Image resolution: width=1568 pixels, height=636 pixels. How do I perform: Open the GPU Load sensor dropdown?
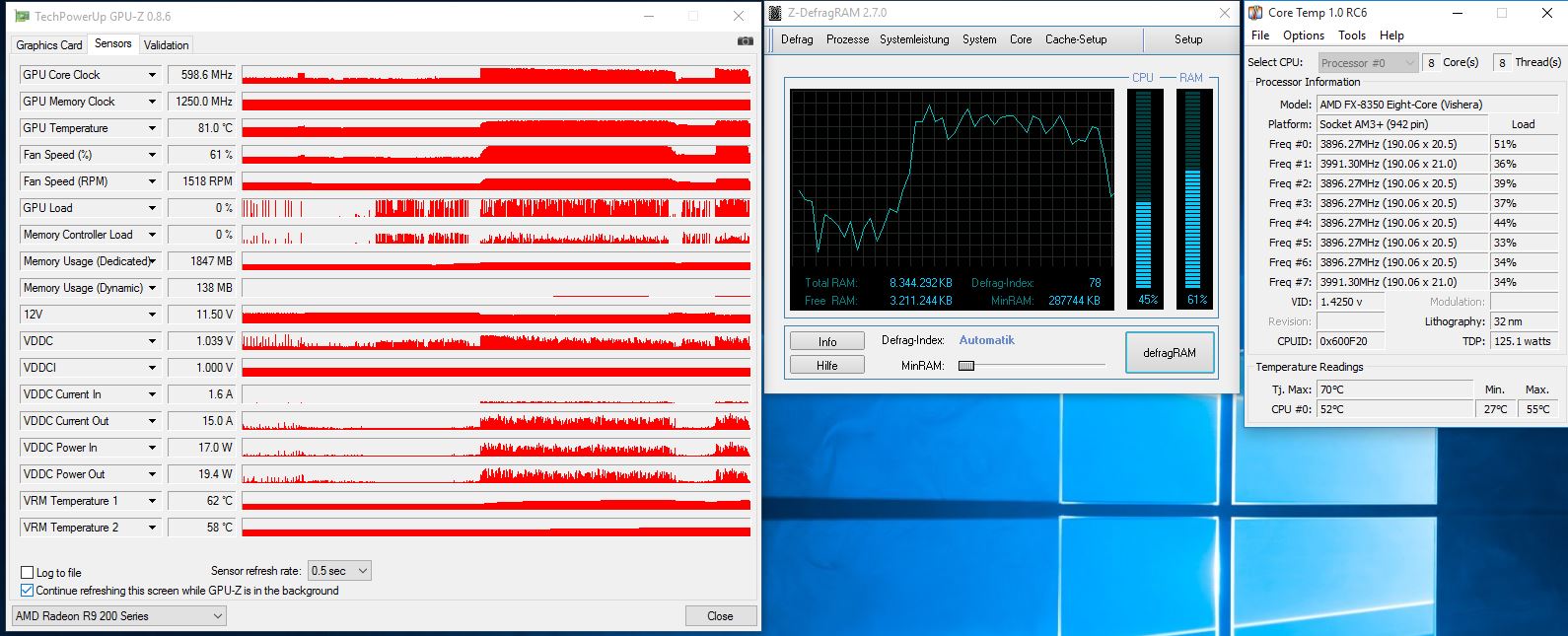pos(152,208)
